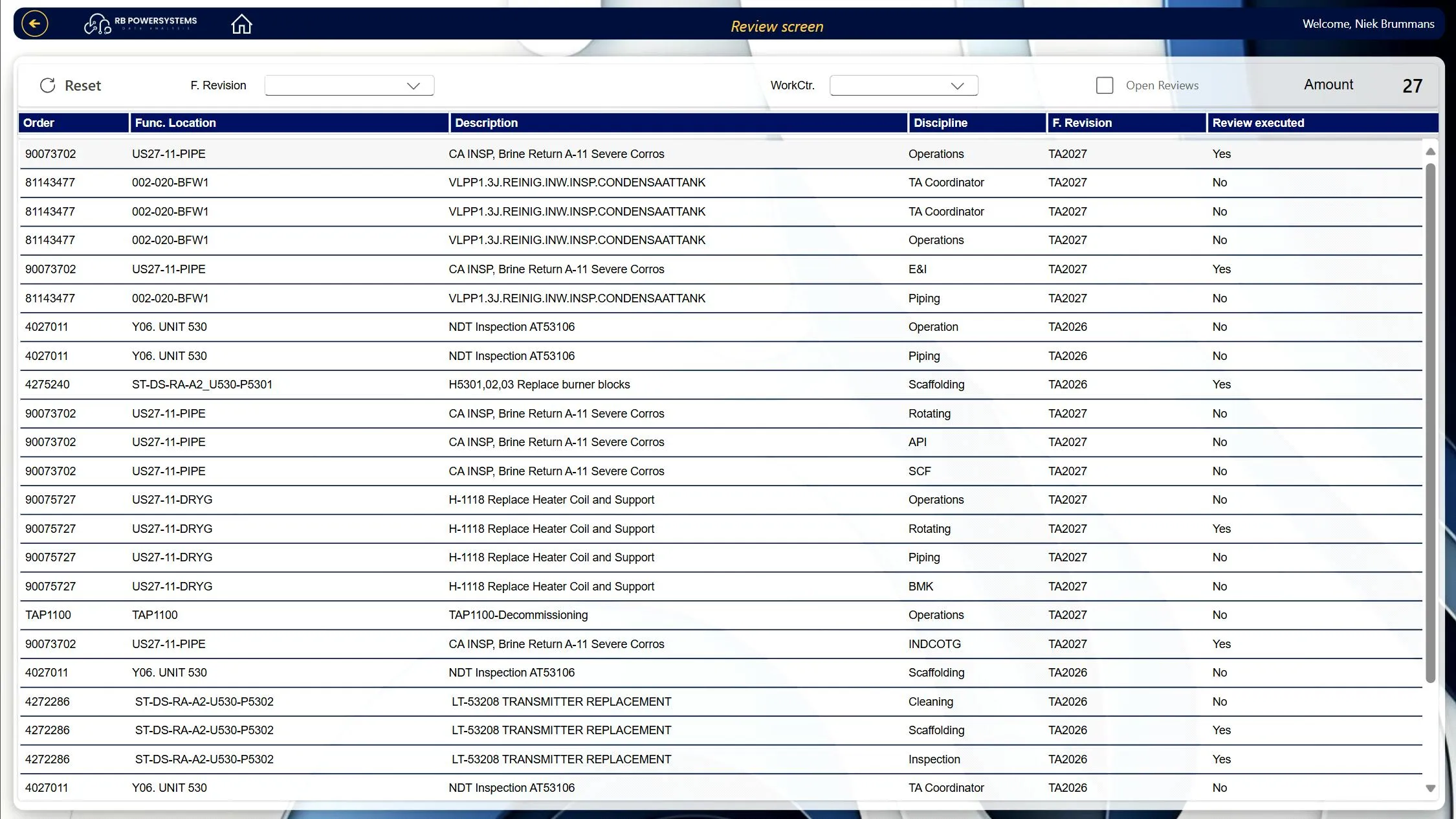The image size is (1456, 819).
Task: Select 4272286 row with Inspection discipline
Action: click(x=721, y=759)
